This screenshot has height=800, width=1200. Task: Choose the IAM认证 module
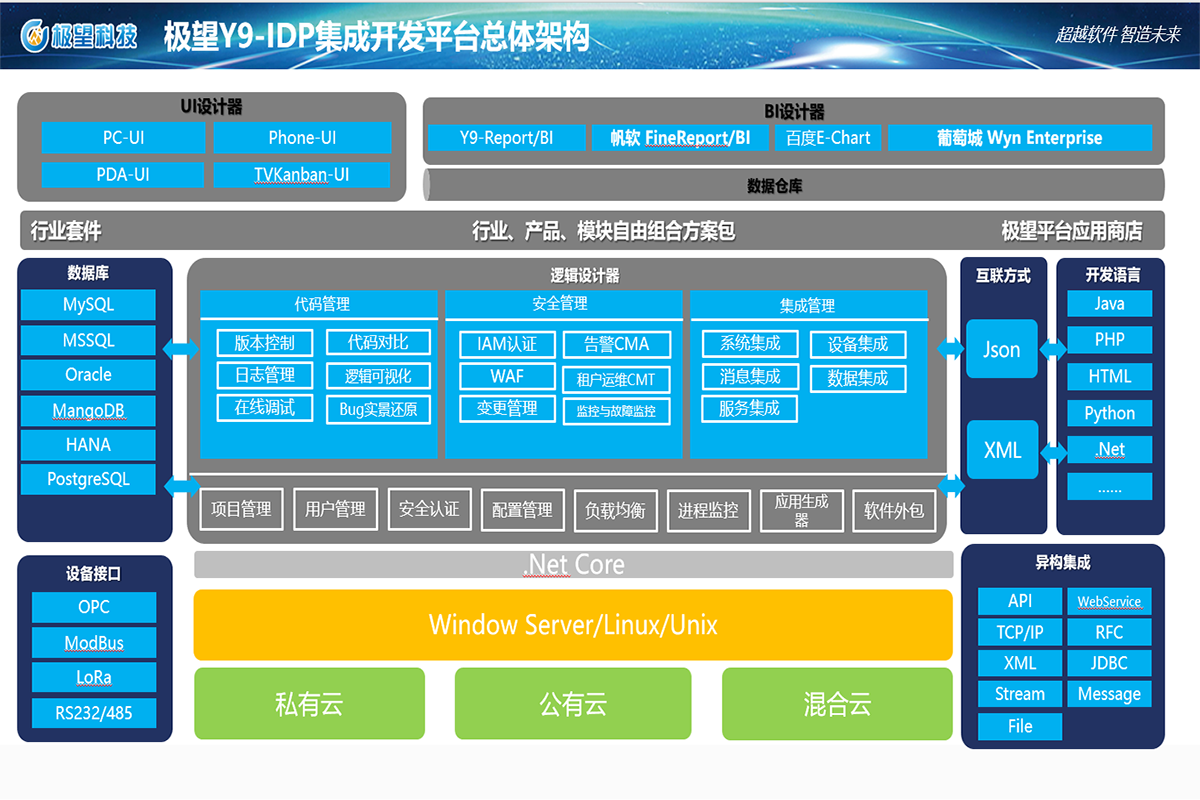click(507, 344)
